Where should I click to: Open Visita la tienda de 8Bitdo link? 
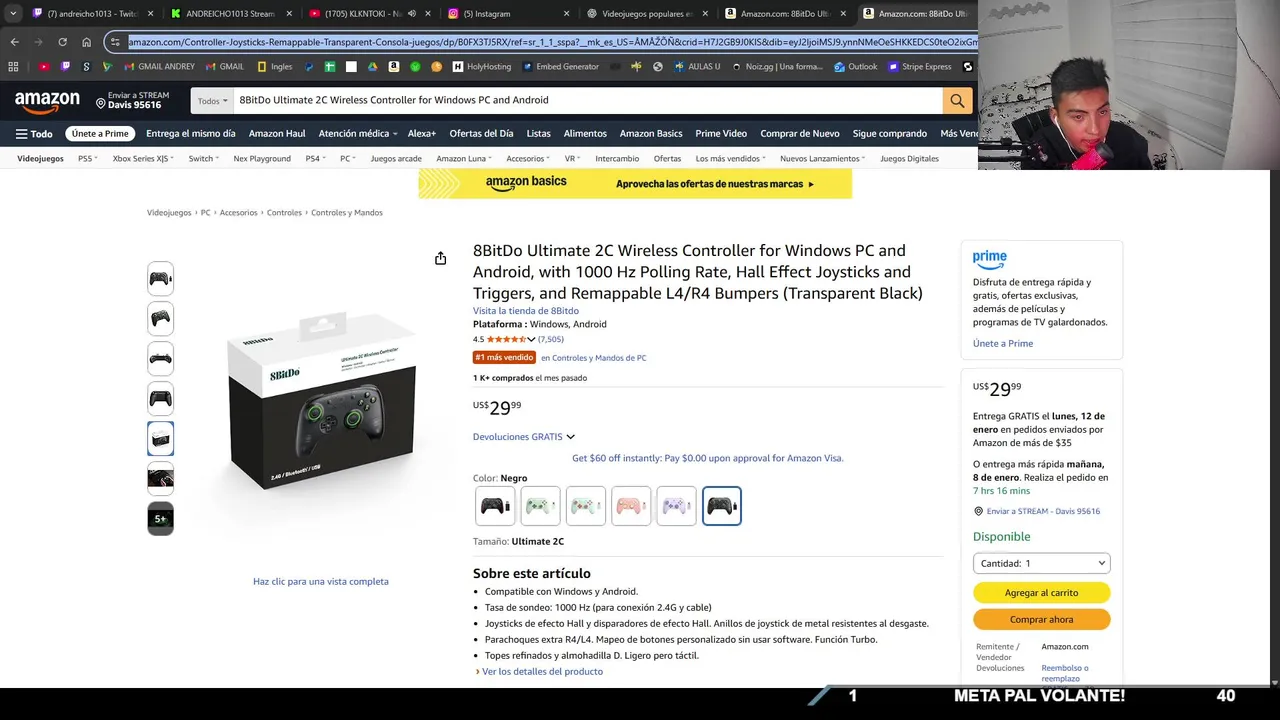[526, 311]
